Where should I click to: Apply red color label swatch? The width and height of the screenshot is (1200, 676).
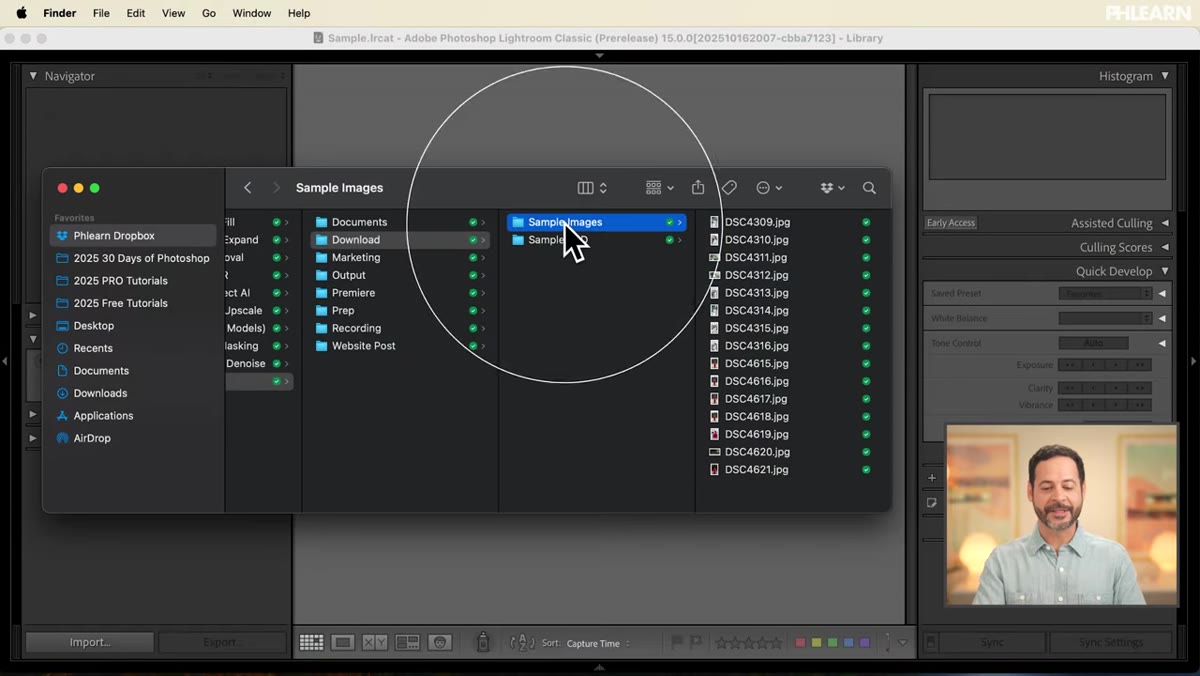click(800, 642)
